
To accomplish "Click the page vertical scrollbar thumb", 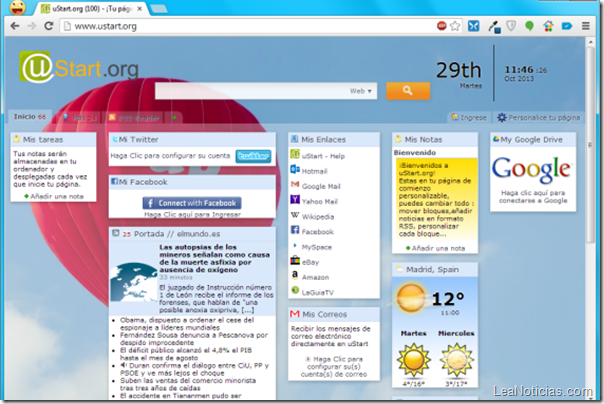I will pyautogui.click(x=590, y=144).
